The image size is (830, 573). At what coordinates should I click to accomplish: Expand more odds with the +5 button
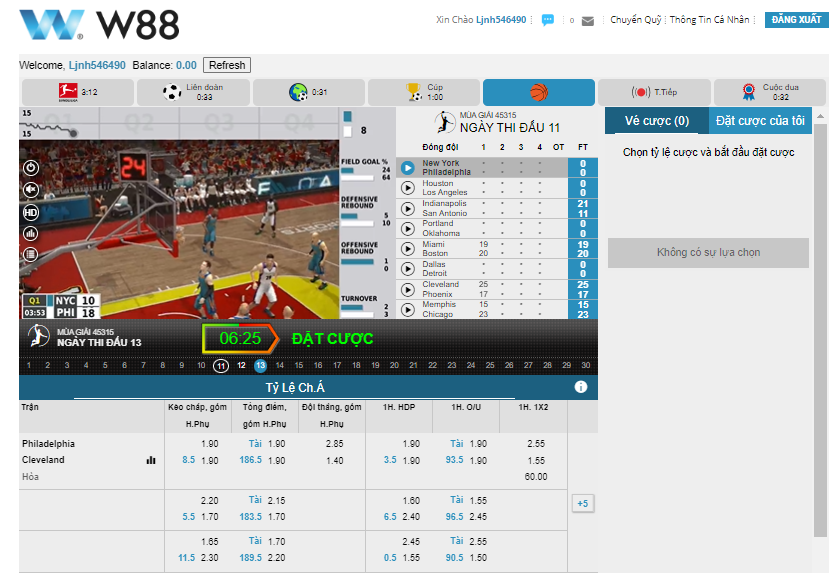tap(582, 503)
